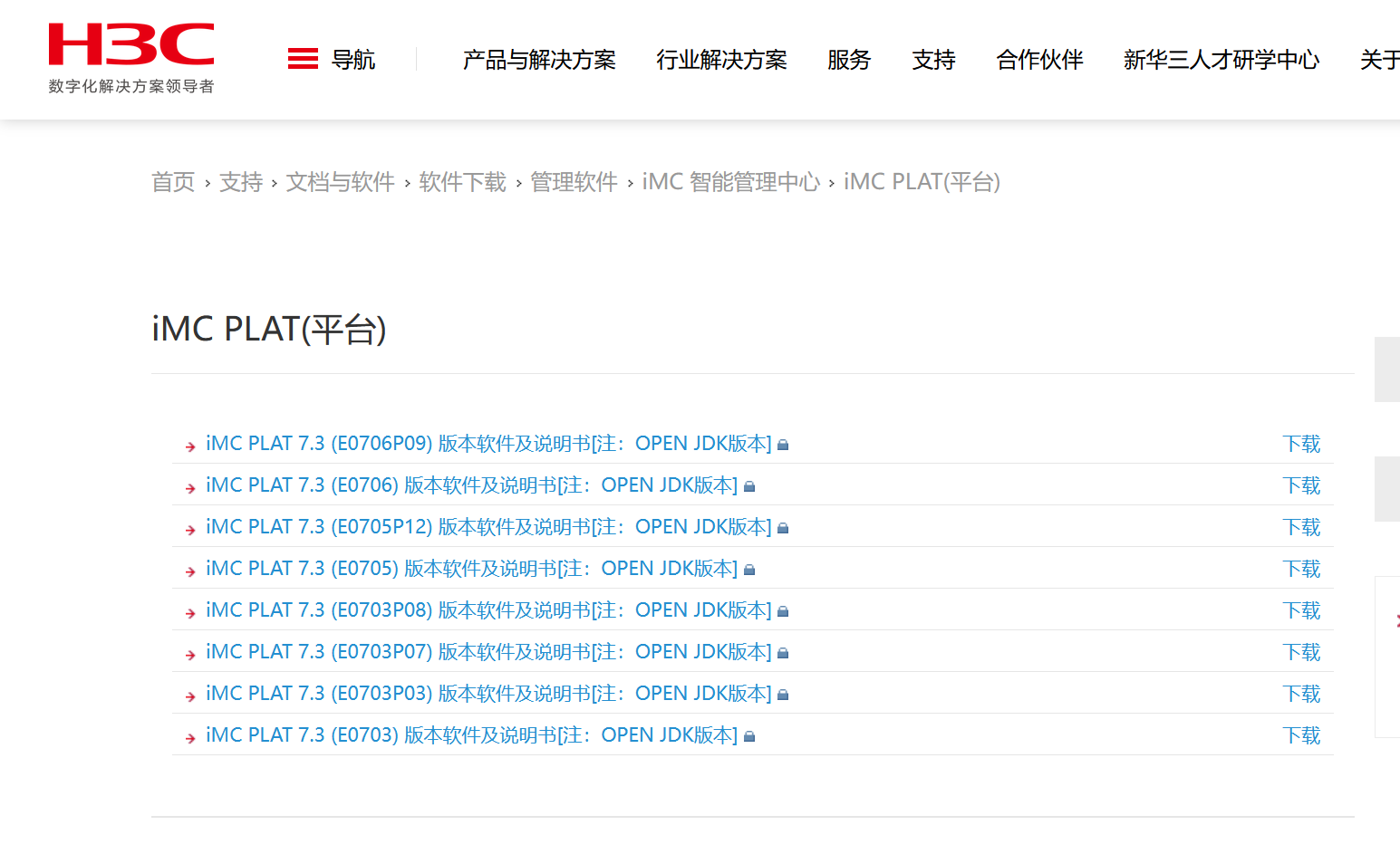Click the lock icon beside E0703P08 entry
The width and height of the screenshot is (1400, 854).
pyautogui.click(x=783, y=611)
